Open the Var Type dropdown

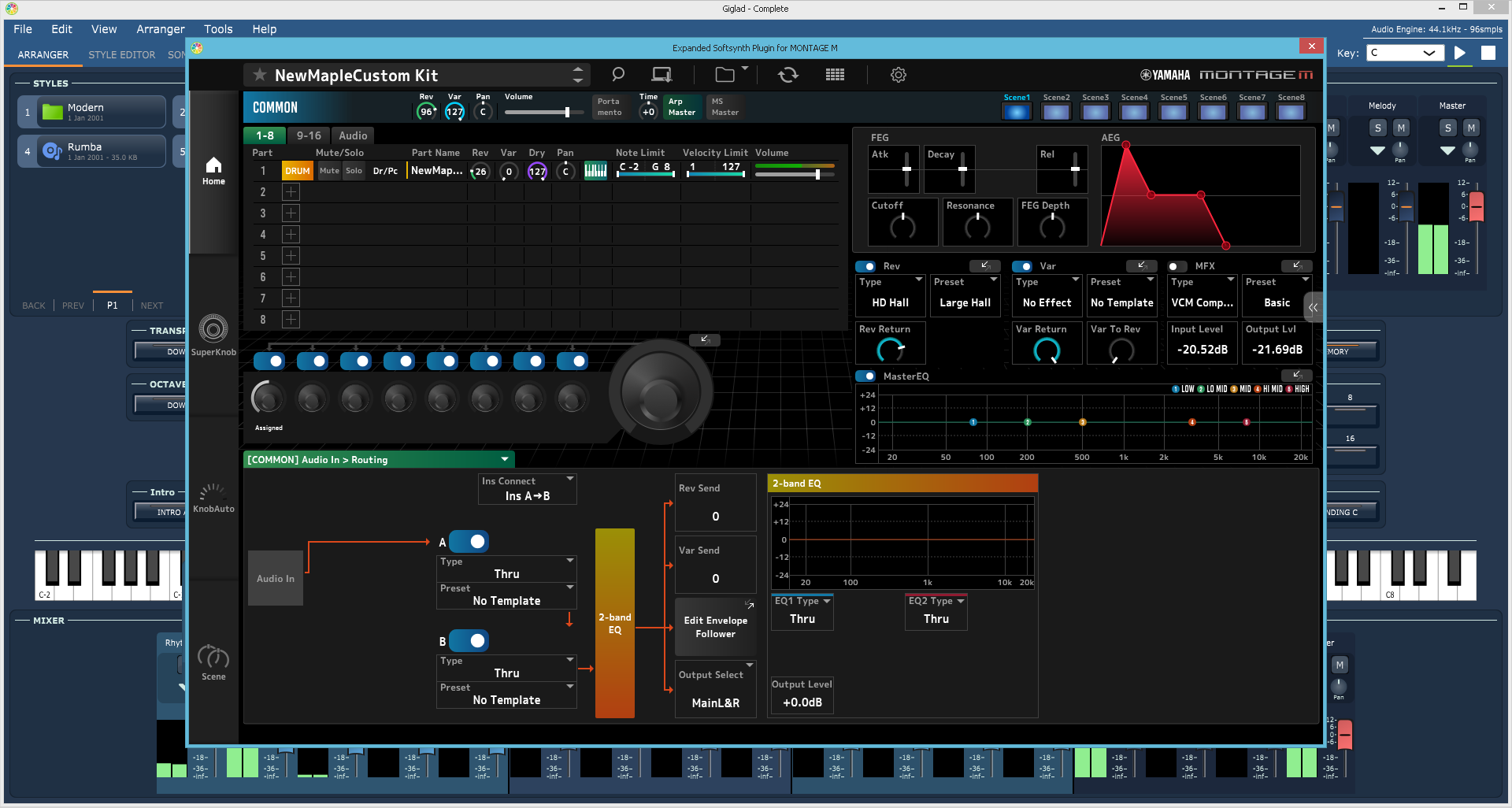click(x=1047, y=295)
